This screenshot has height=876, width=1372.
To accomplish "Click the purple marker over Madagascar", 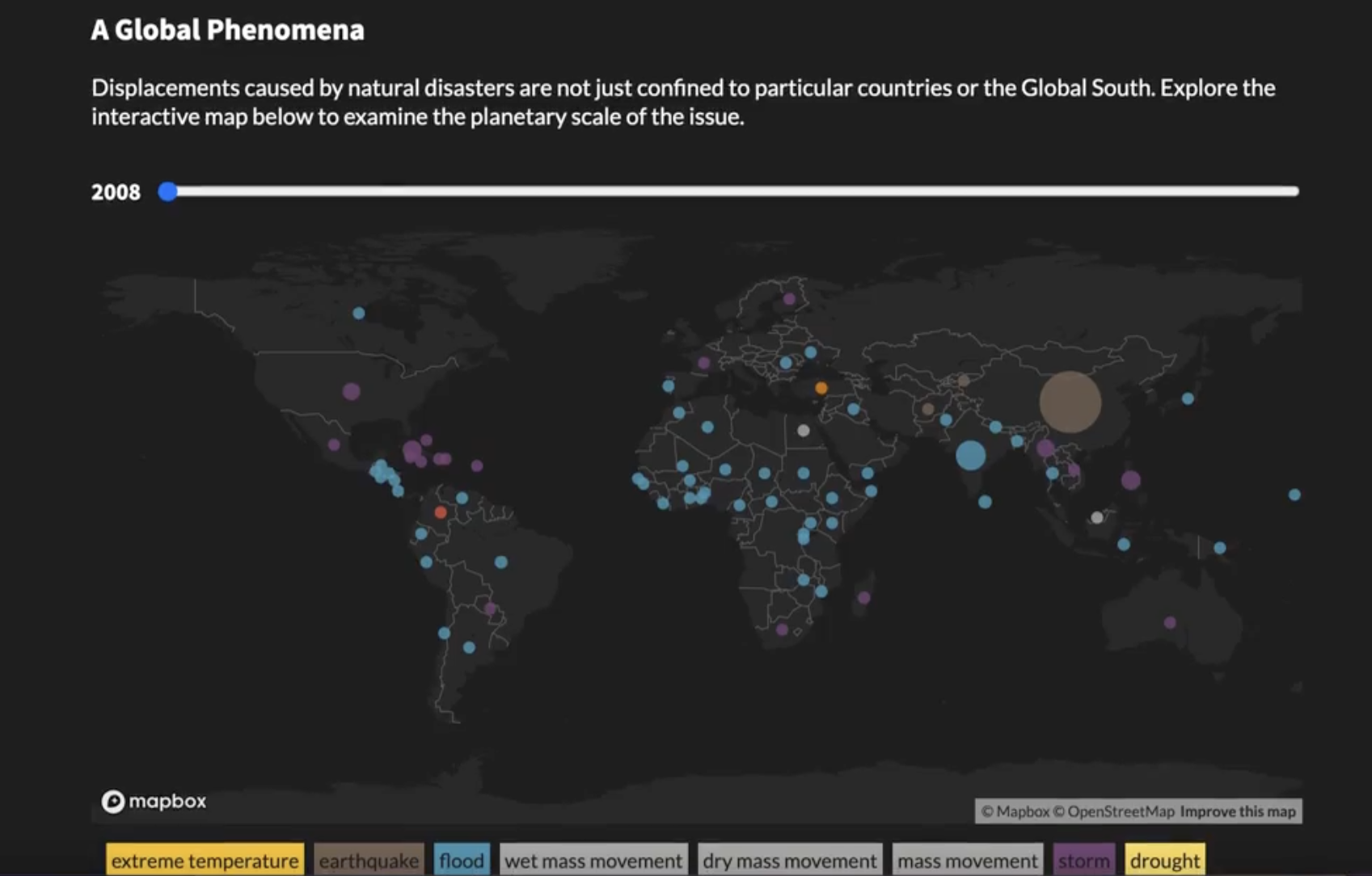I will tap(863, 597).
